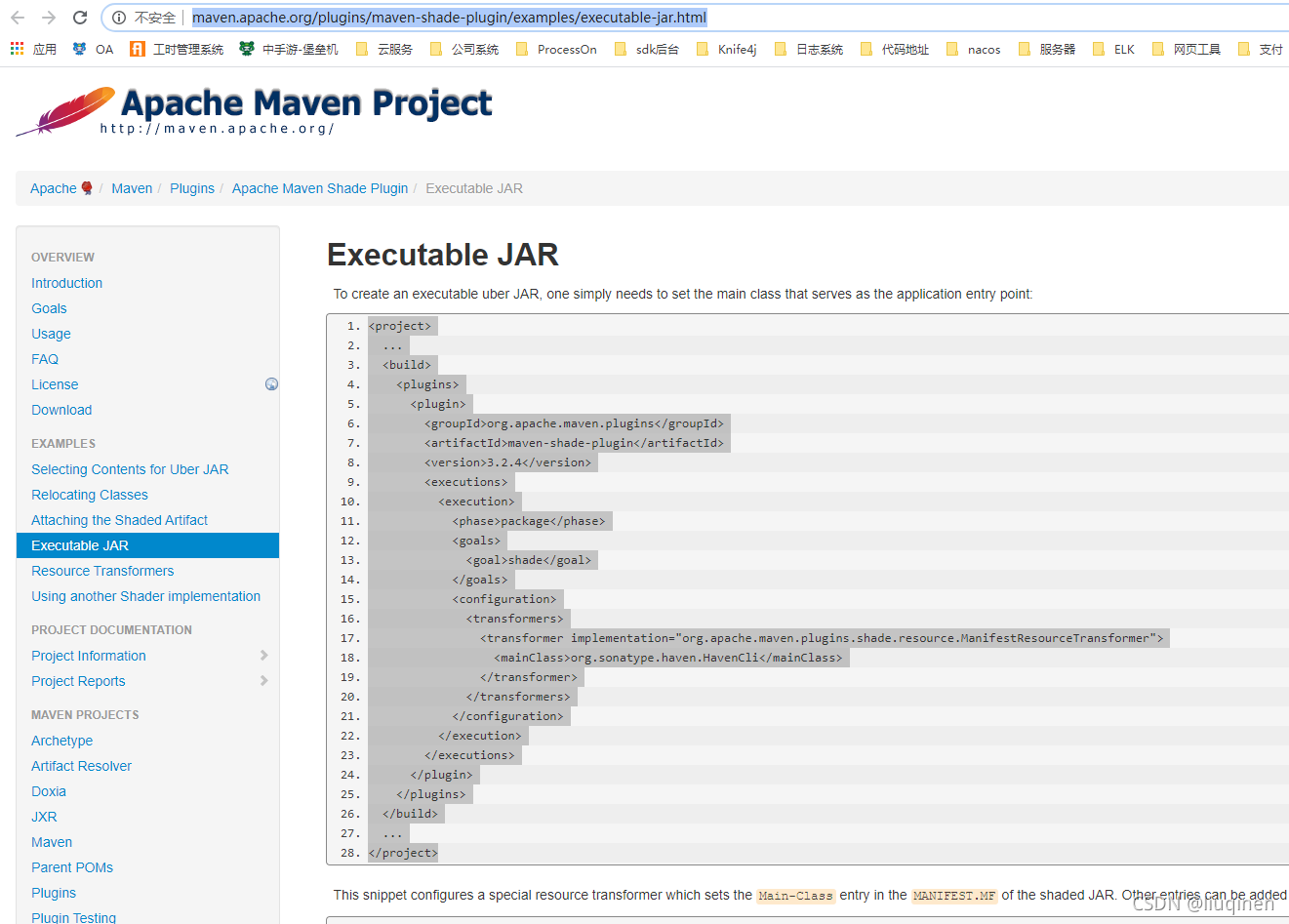Open the ProcessOn bookmark folder

pyautogui.click(x=556, y=49)
